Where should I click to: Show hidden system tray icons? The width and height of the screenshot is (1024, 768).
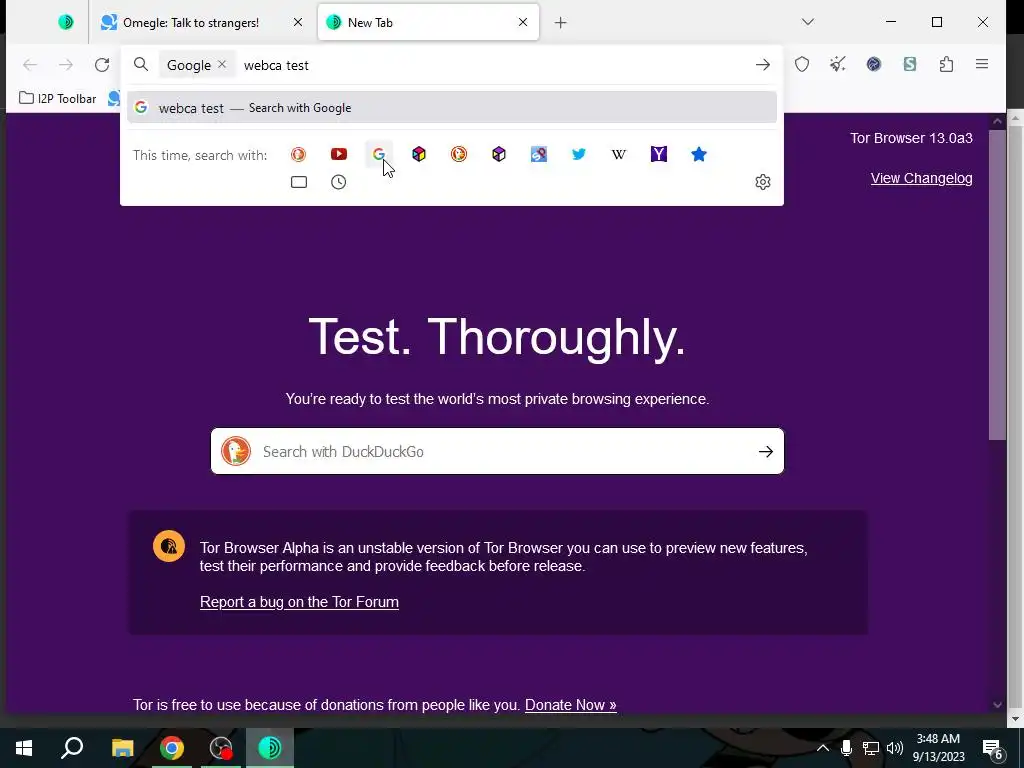coord(823,748)
